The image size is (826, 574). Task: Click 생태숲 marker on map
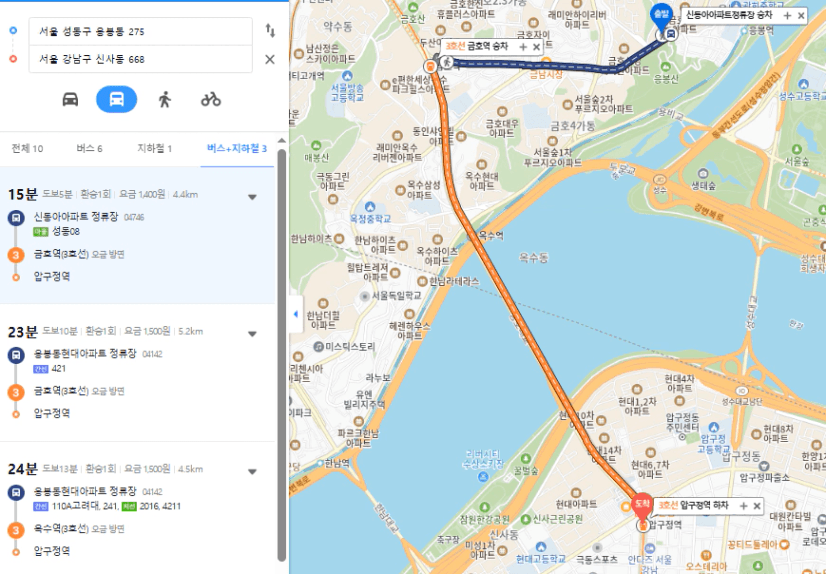coord(703,173)
